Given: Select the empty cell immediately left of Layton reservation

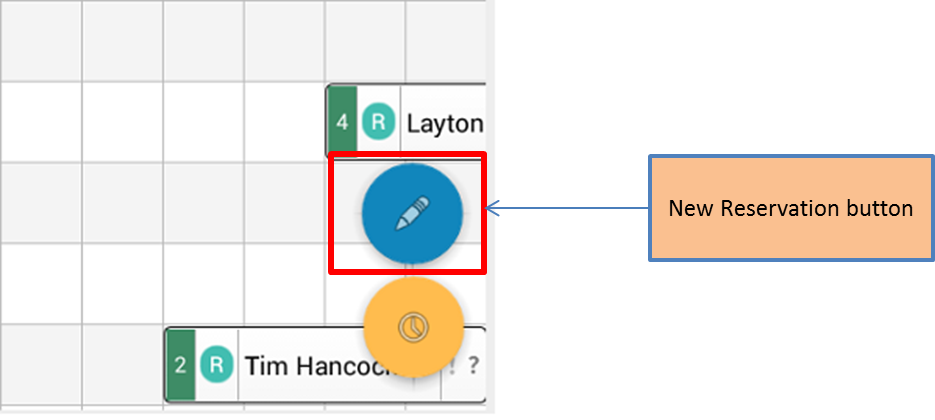Looking at the screenshot, I should pos(284,122).
